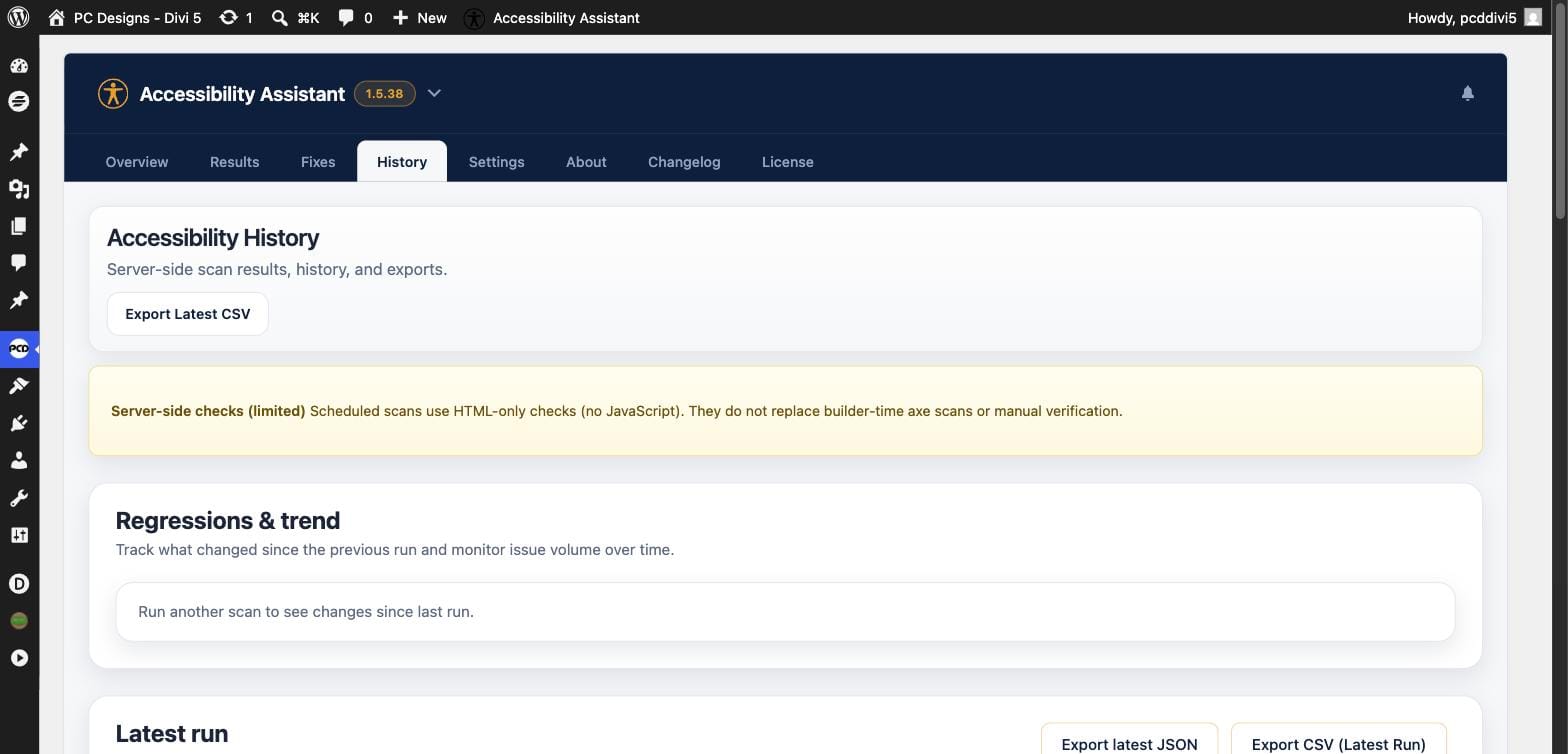Open the Users person icon in sidebar
The width and height of the screenshot is (1568, 754).
(19, 461)
